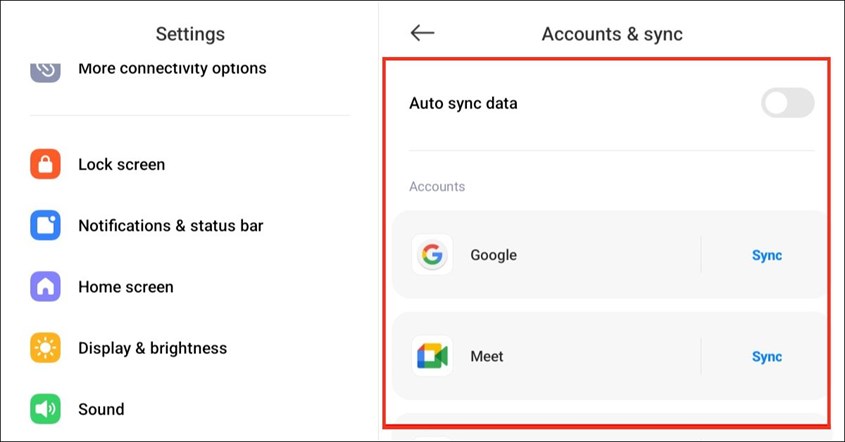Screen dimensions: 845x442
Task: Open the Meet account entry
Action: (487, 356)
